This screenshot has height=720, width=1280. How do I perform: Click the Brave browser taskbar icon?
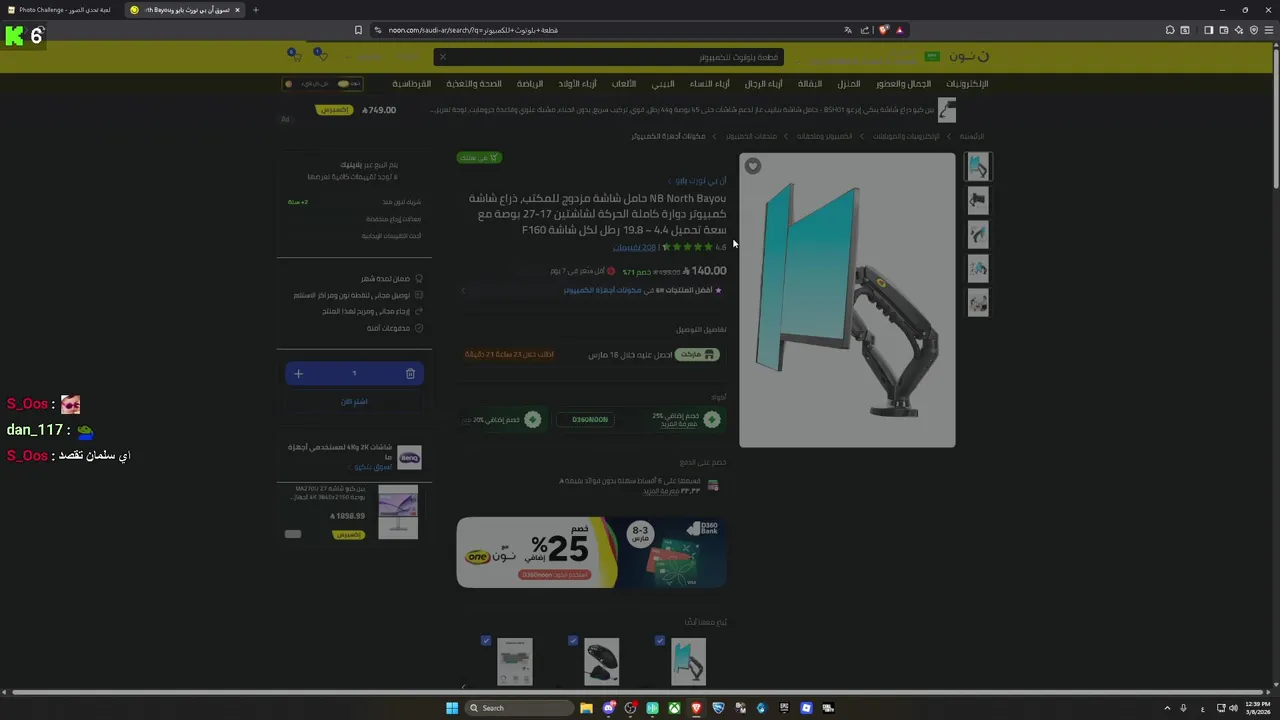point(696,708)
